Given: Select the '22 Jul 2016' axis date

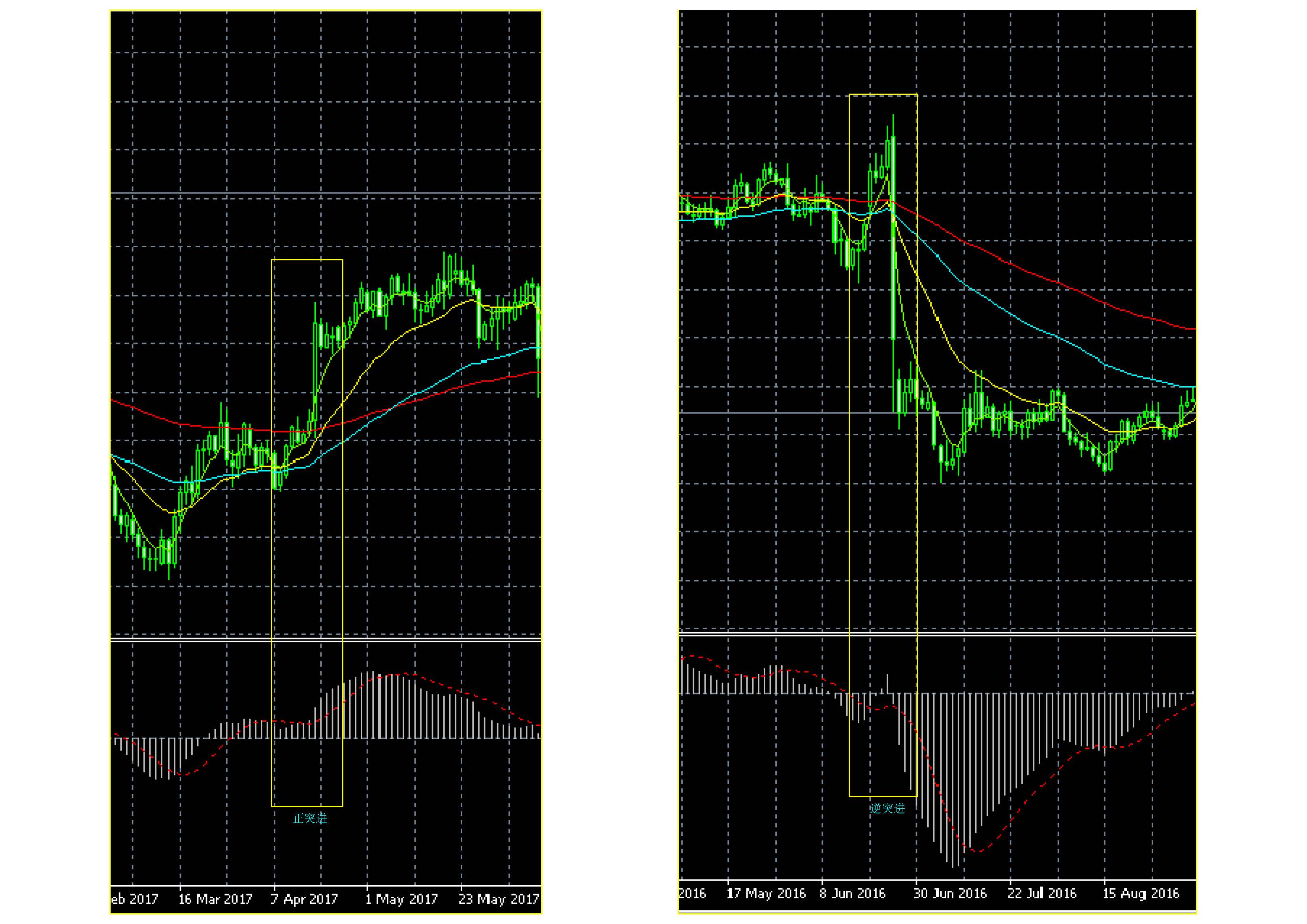Looking at the screenshot, I should 1042,894.
